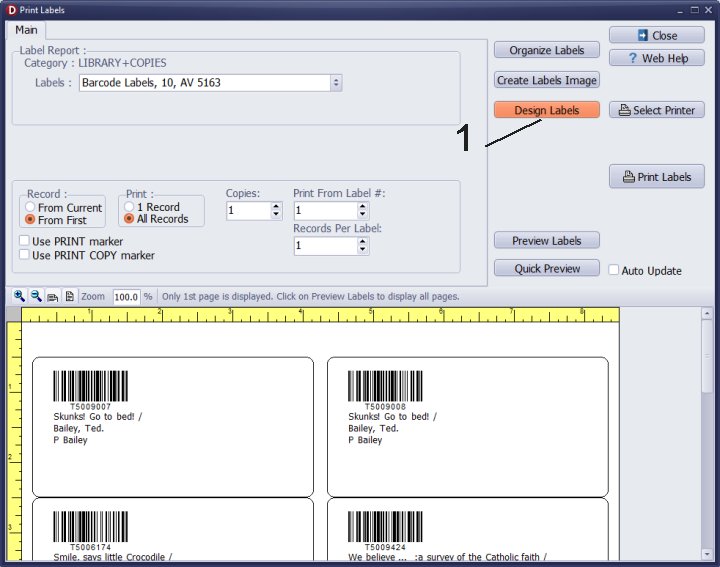The width and height of the screenshot is (720, 567).
Task: Click the Organize Labels button
Action: point(546,50)
